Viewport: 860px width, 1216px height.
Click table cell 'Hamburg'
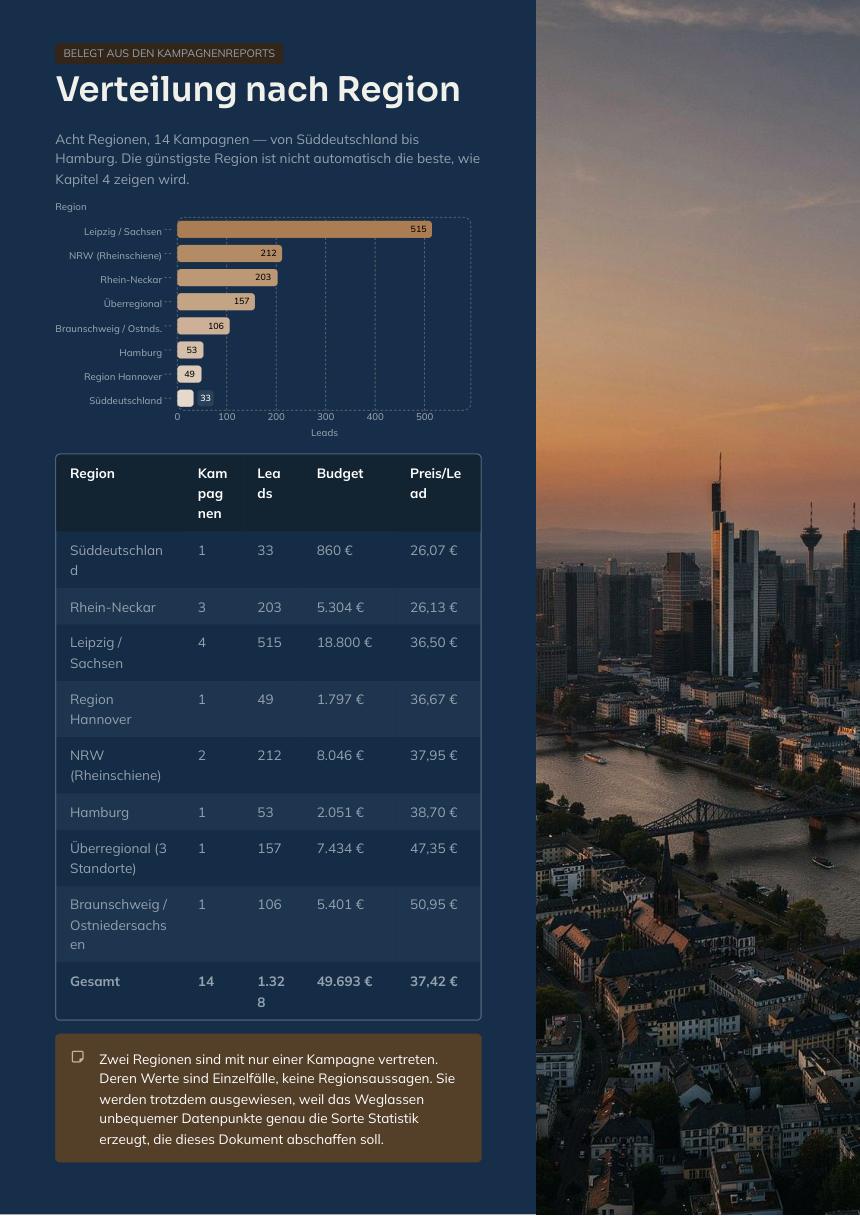coord(99,812)
